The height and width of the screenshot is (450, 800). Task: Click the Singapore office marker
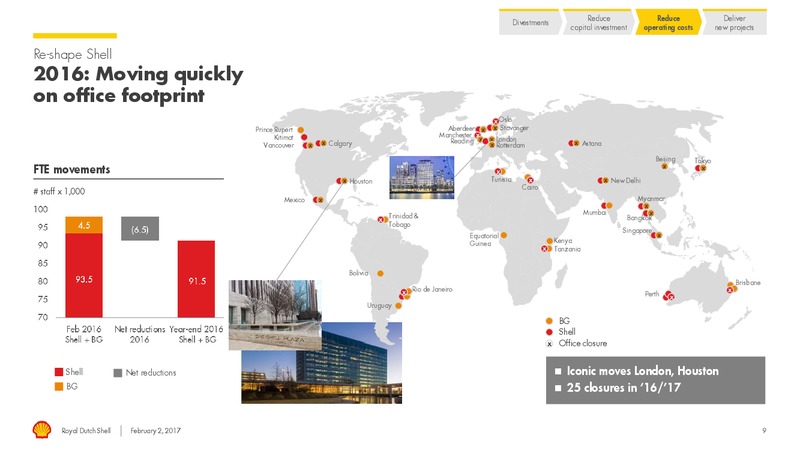click(x=657, y=235)
